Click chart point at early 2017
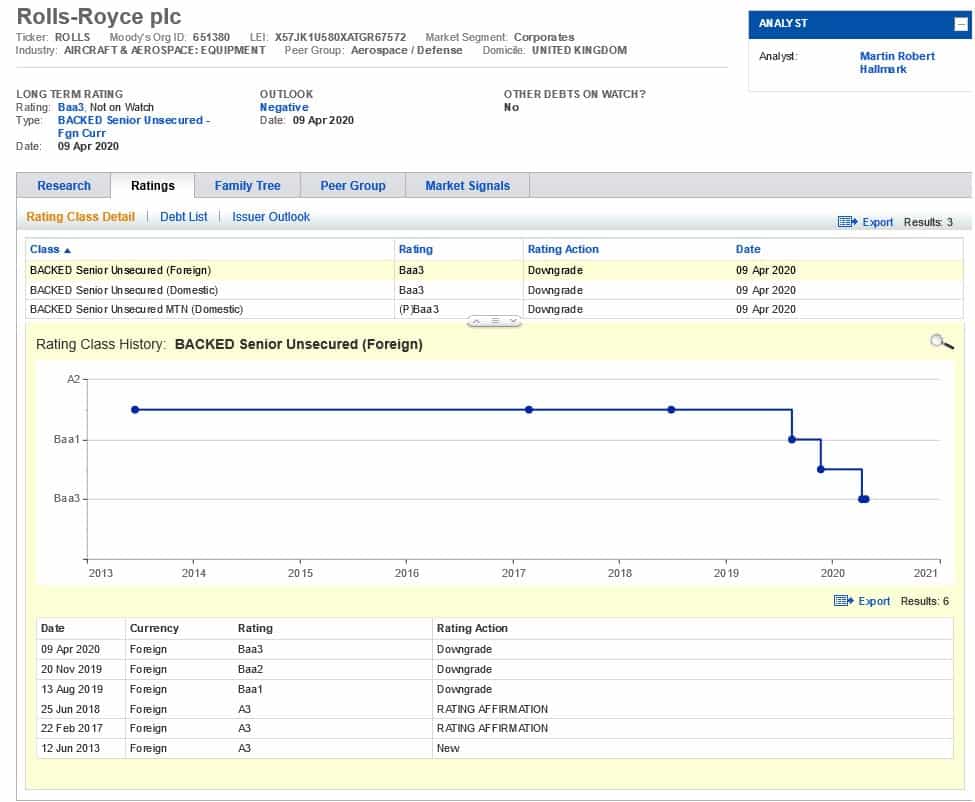The height and width of the screenshot is (802, 975). pos(529,410)
